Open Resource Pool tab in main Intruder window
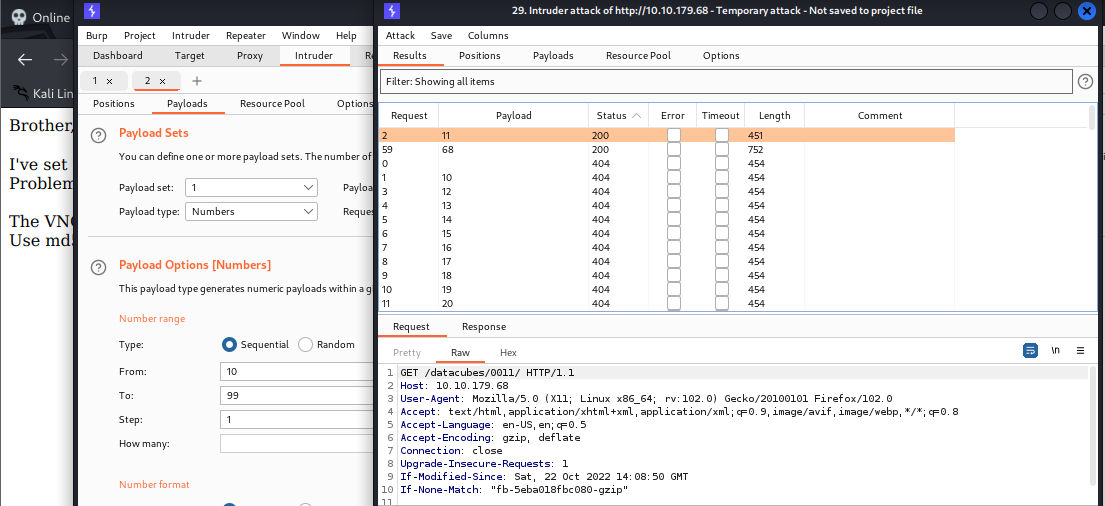The height and width of the screenshot is (506, 1105). point(272,104)
